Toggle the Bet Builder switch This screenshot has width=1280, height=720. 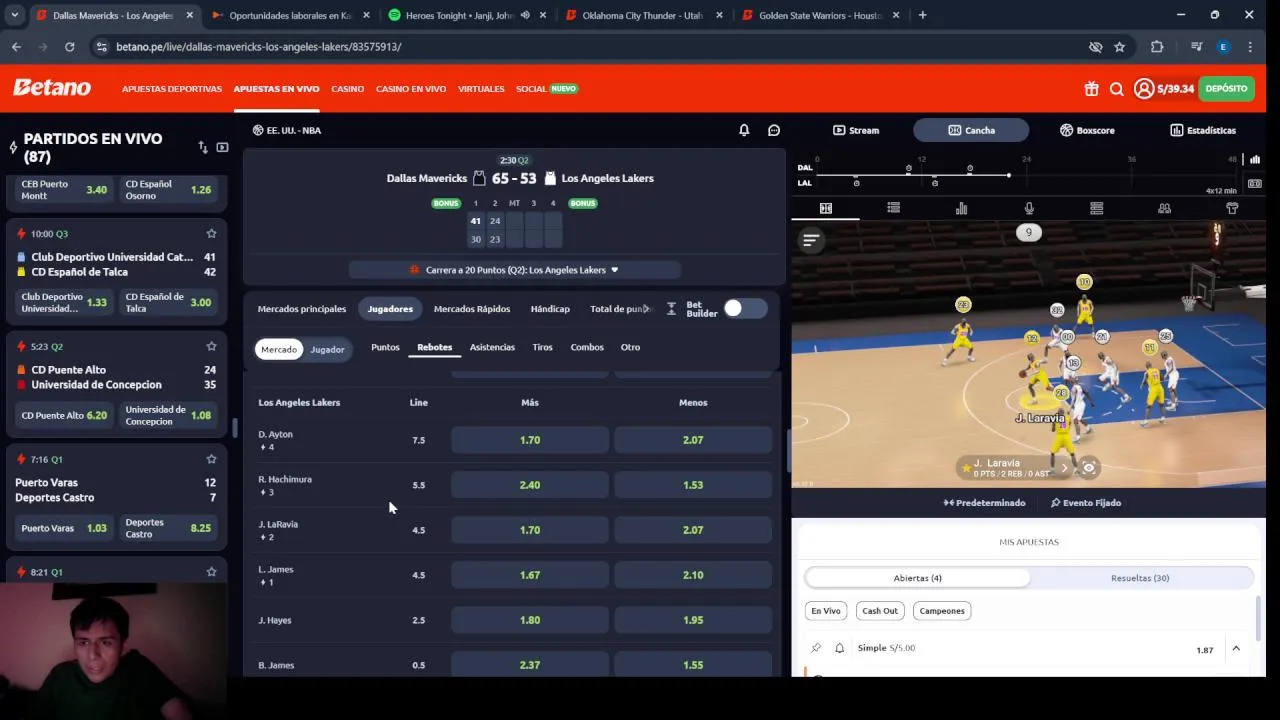pos(745,308)
